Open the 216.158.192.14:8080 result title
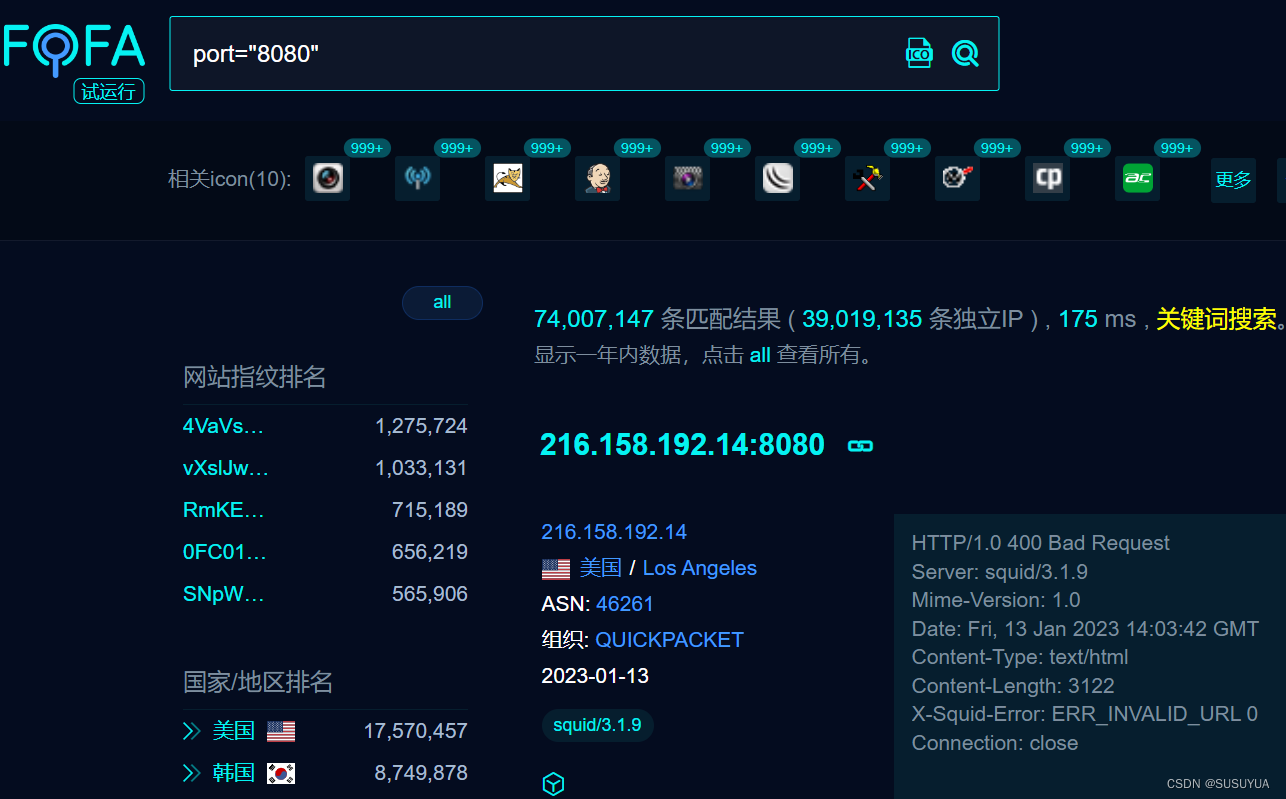1286x799 pixels. (682, 445)
